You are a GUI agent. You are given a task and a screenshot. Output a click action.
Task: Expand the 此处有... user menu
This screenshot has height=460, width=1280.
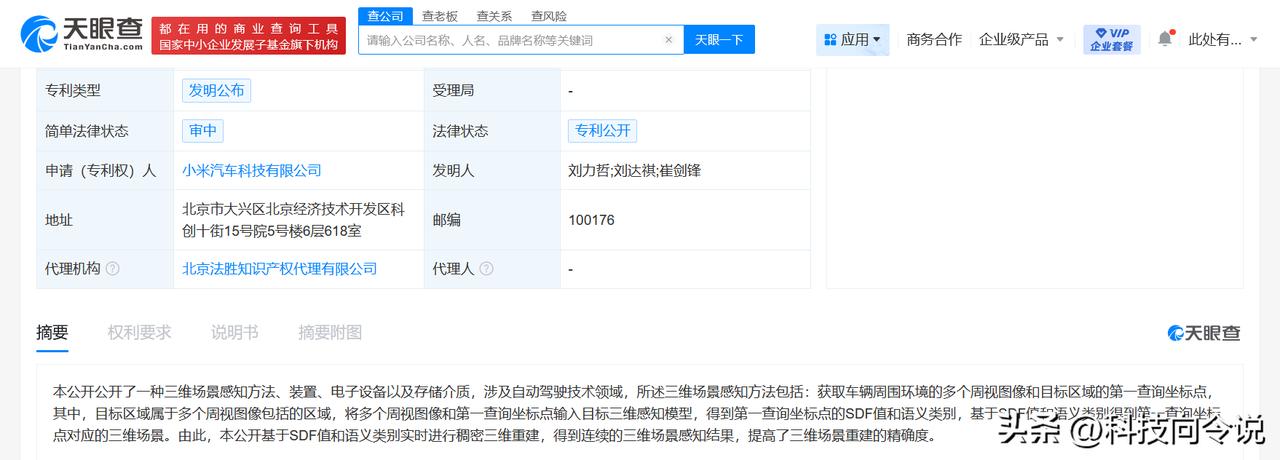[x=1222, y=39]
